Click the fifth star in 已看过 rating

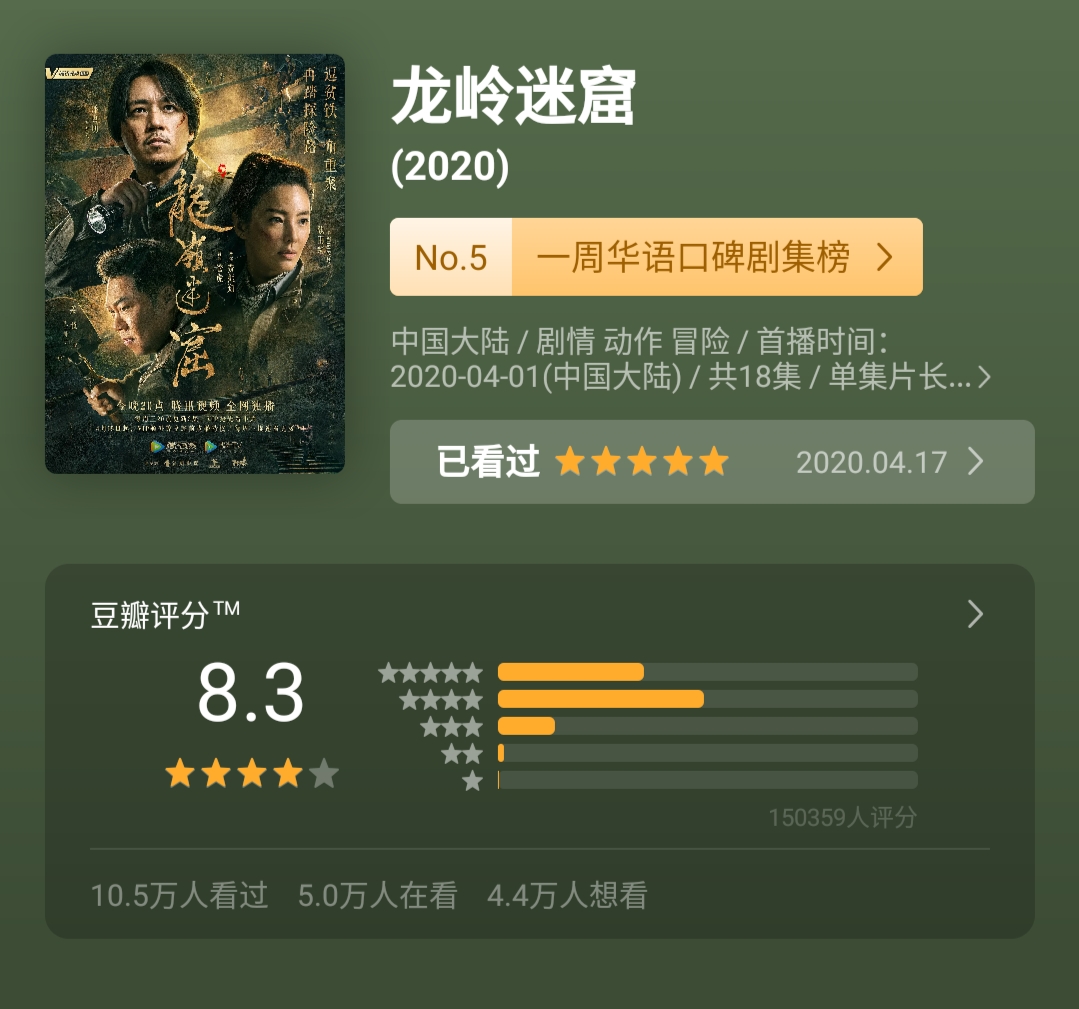(x=714, y=461)
